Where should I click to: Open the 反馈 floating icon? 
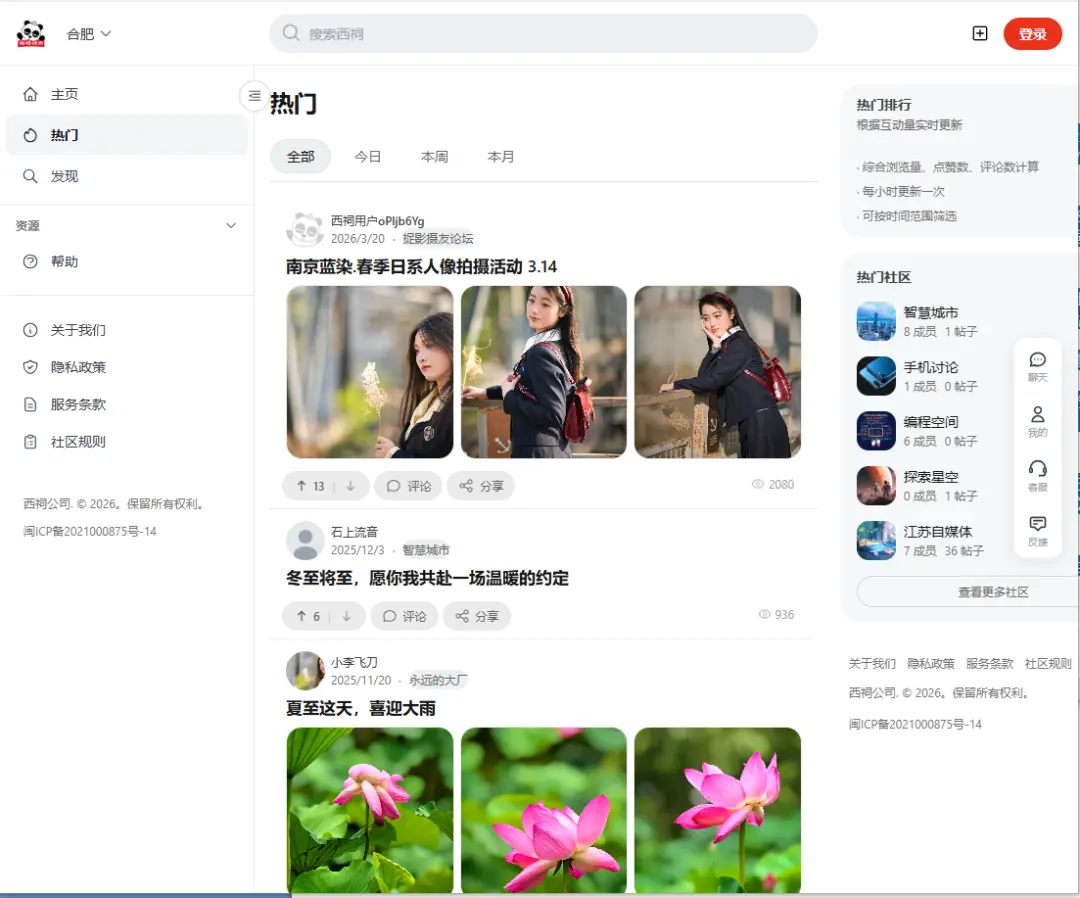[1037, 531]
